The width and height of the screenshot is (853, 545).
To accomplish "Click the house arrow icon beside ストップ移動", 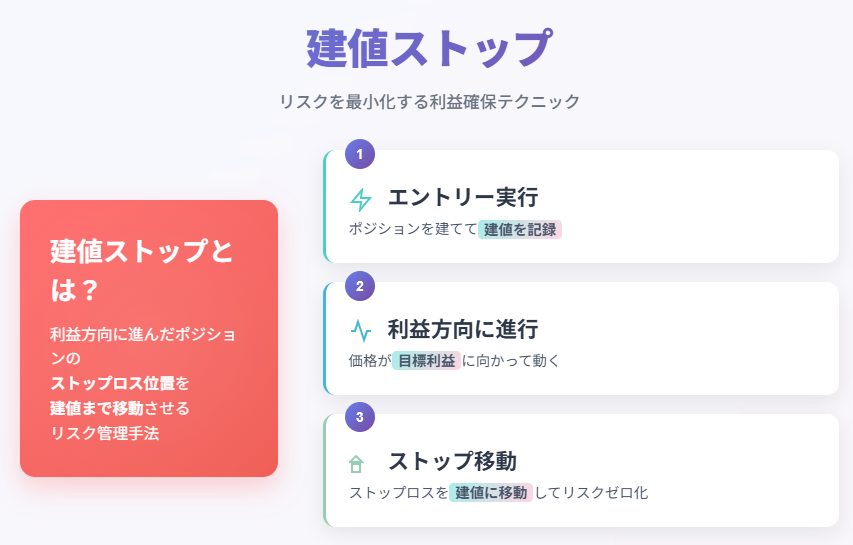I will coord(356,463).
